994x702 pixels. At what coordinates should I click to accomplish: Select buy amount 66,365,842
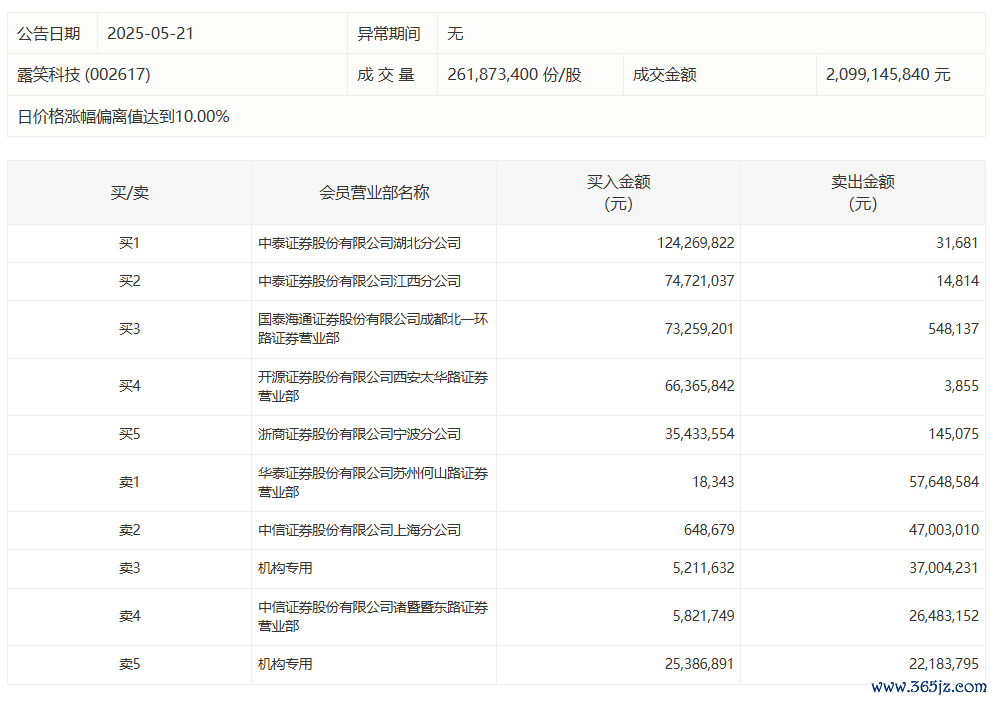tap(699, 386)
